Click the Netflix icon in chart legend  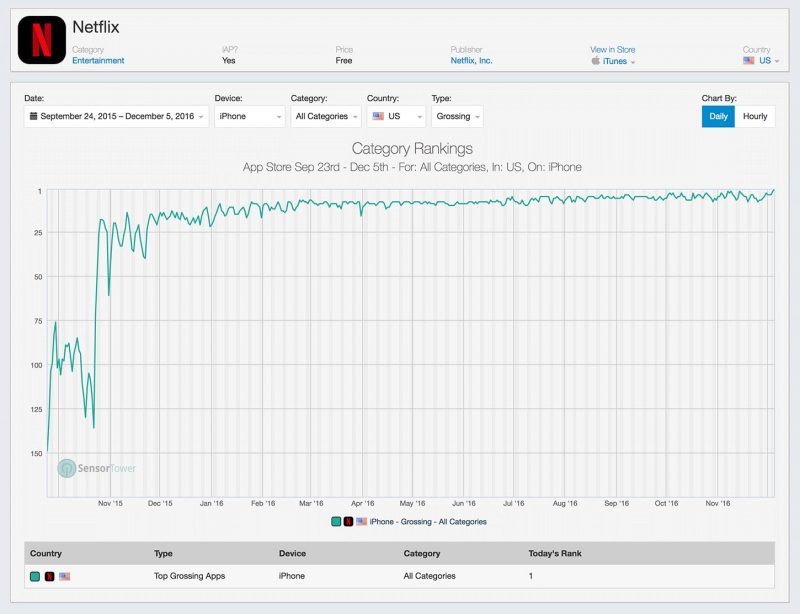[x=348, y=522]
